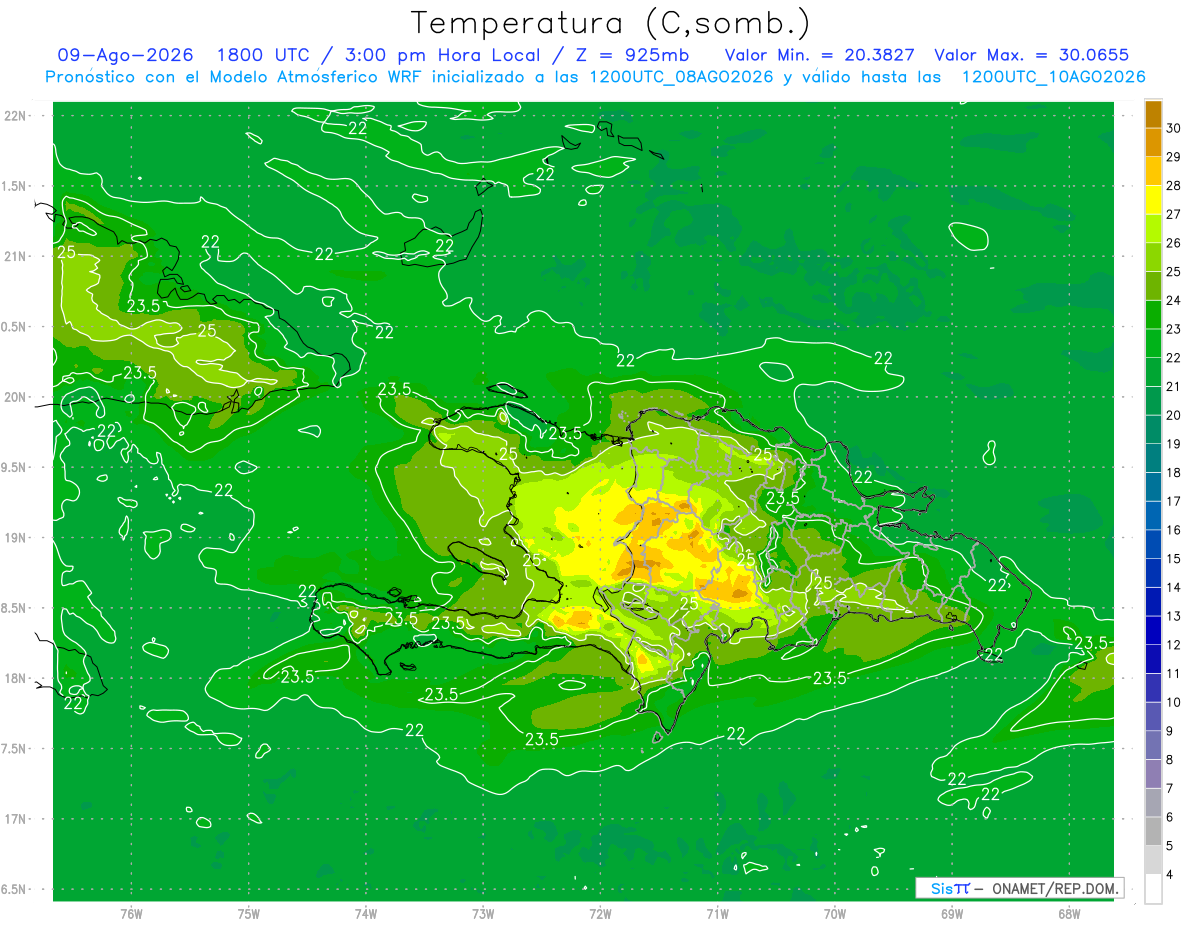Select the topmost legend swatch above 30

point(1153,114)
